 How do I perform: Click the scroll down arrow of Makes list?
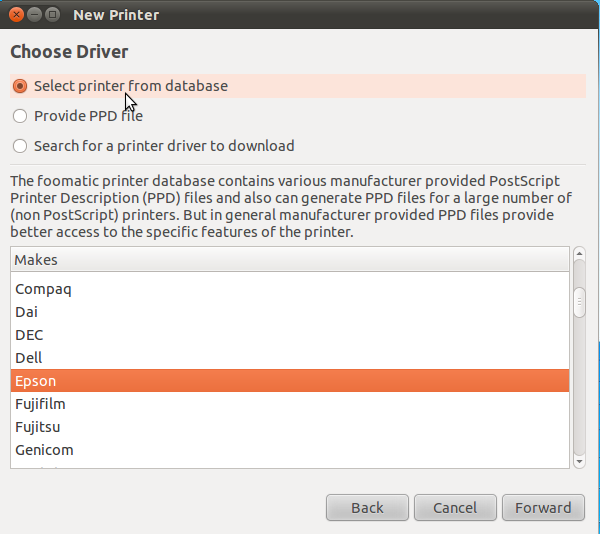tap(579, 461)
